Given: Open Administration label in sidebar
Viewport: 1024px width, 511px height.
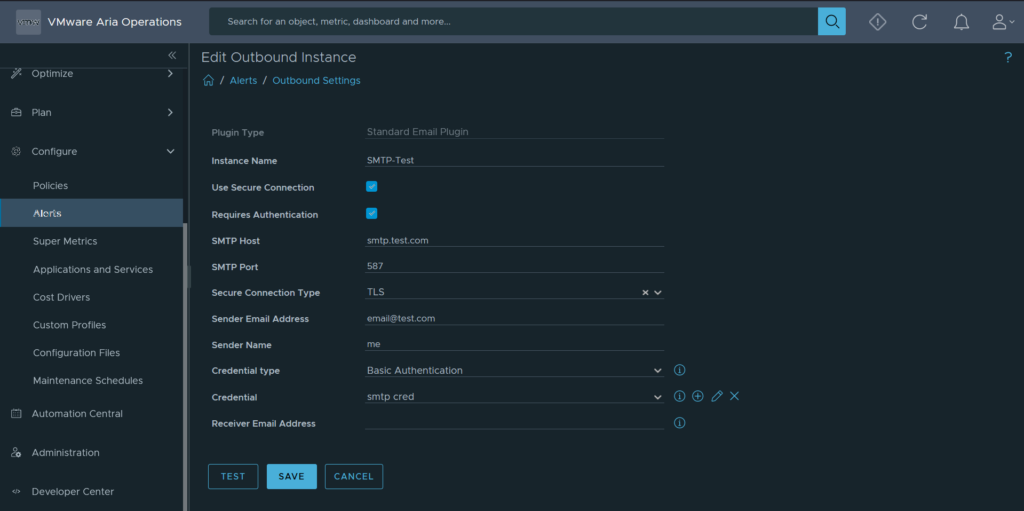Looking at the screenshot, I should click(x=65, y=452).
